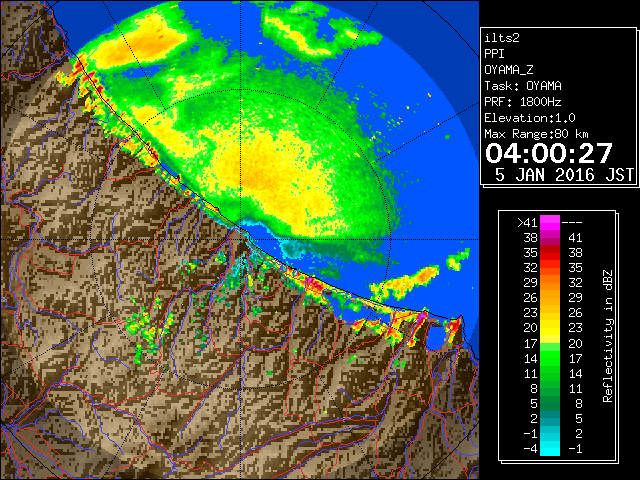The width and height of the screenshot is (640, 480).
Task: Click the '-1' value at legend bottom right
Action: click(x=575, y=449)
